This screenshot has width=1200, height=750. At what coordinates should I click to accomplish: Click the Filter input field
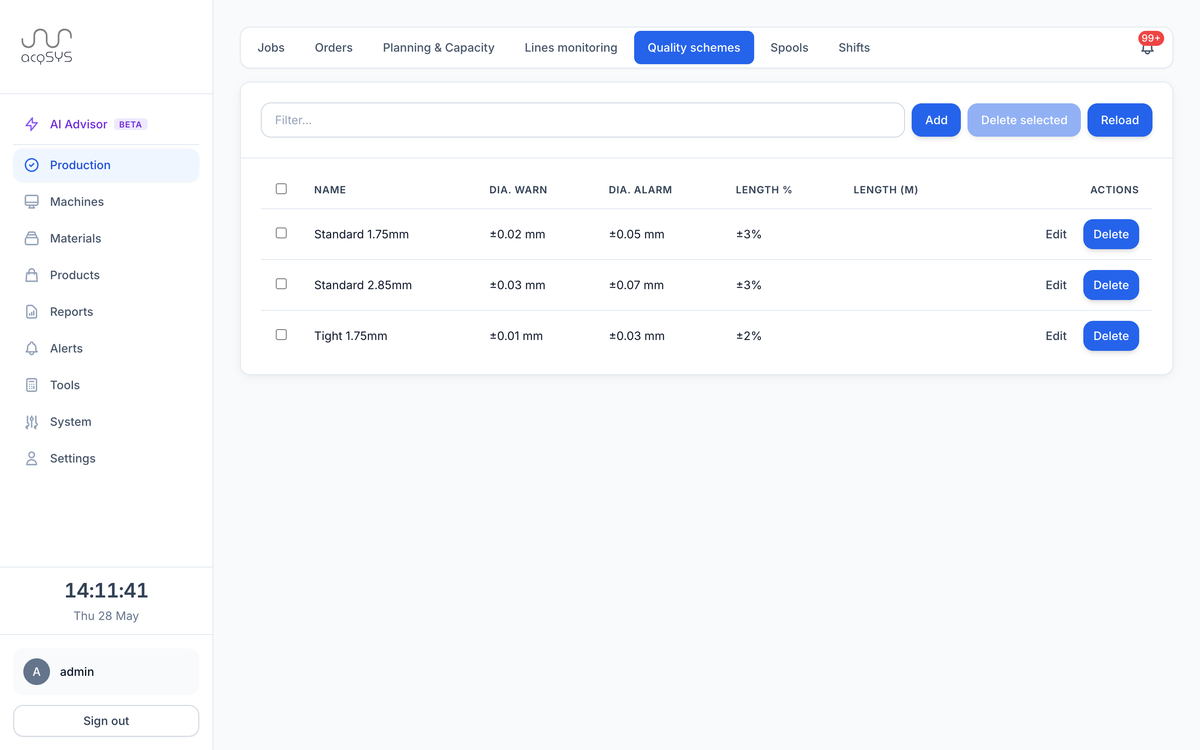[x=583, y=120]
